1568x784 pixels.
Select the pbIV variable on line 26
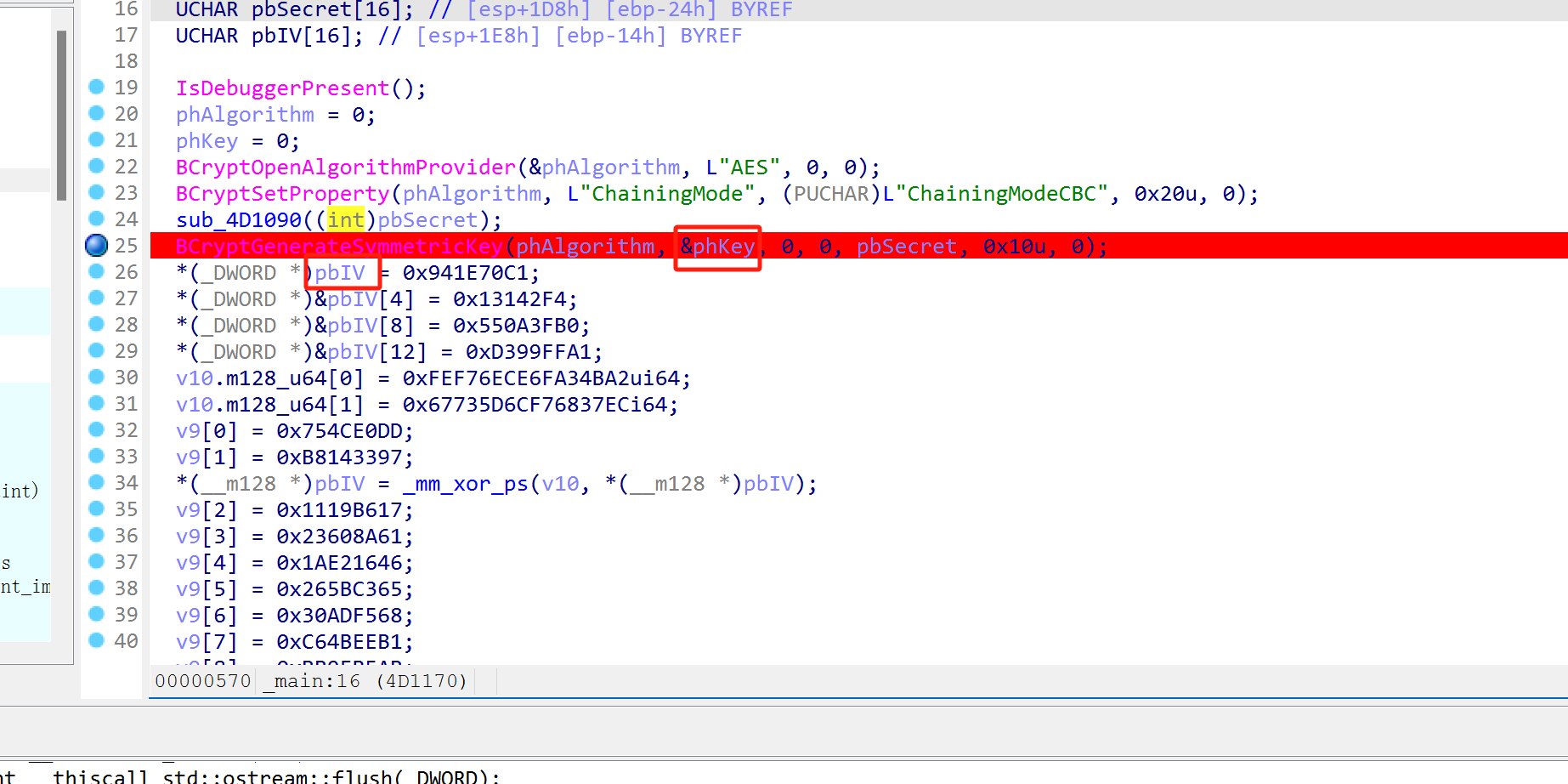(339, 272)
